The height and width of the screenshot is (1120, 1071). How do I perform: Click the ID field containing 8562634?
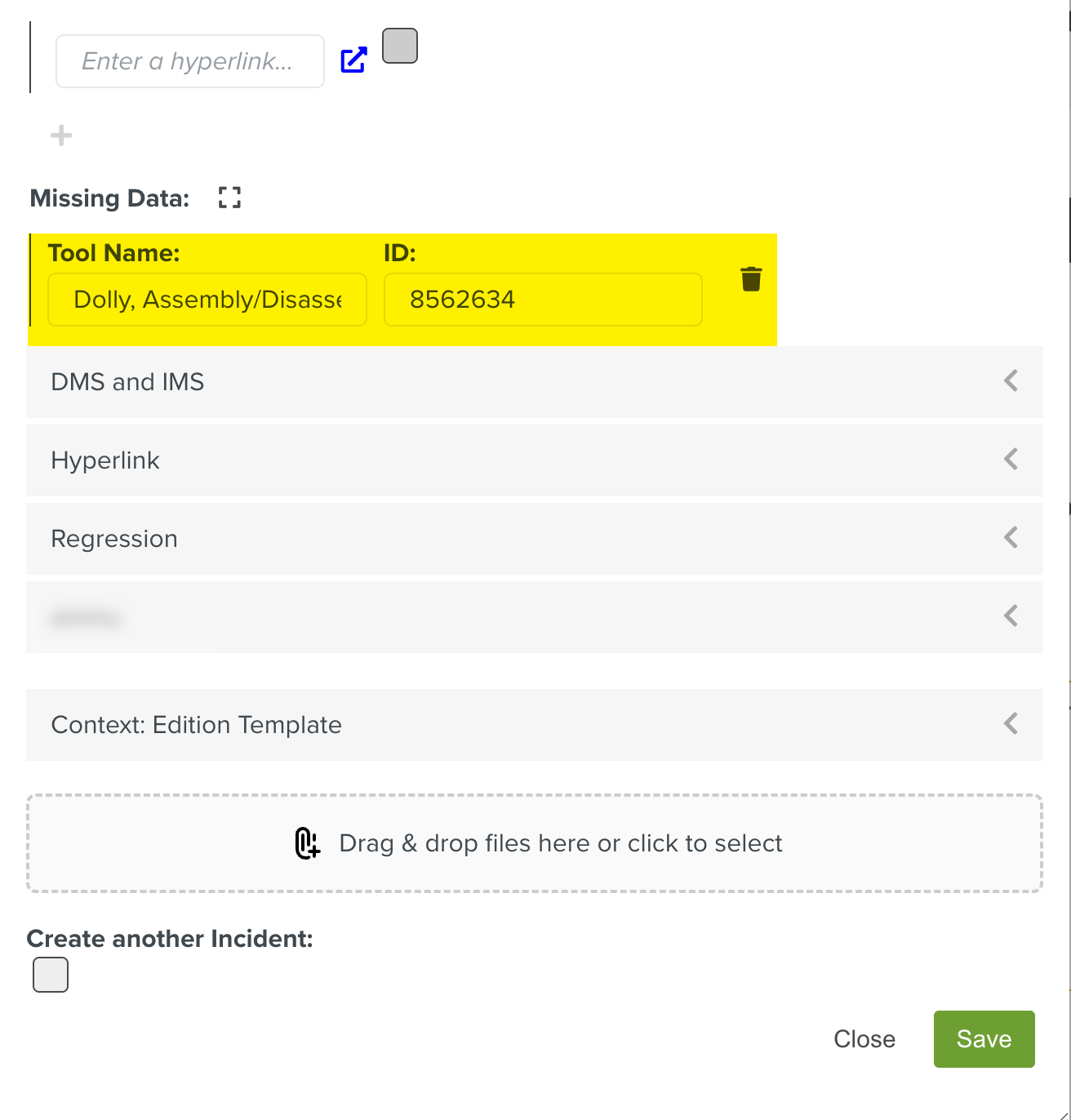tap(543, 300)
